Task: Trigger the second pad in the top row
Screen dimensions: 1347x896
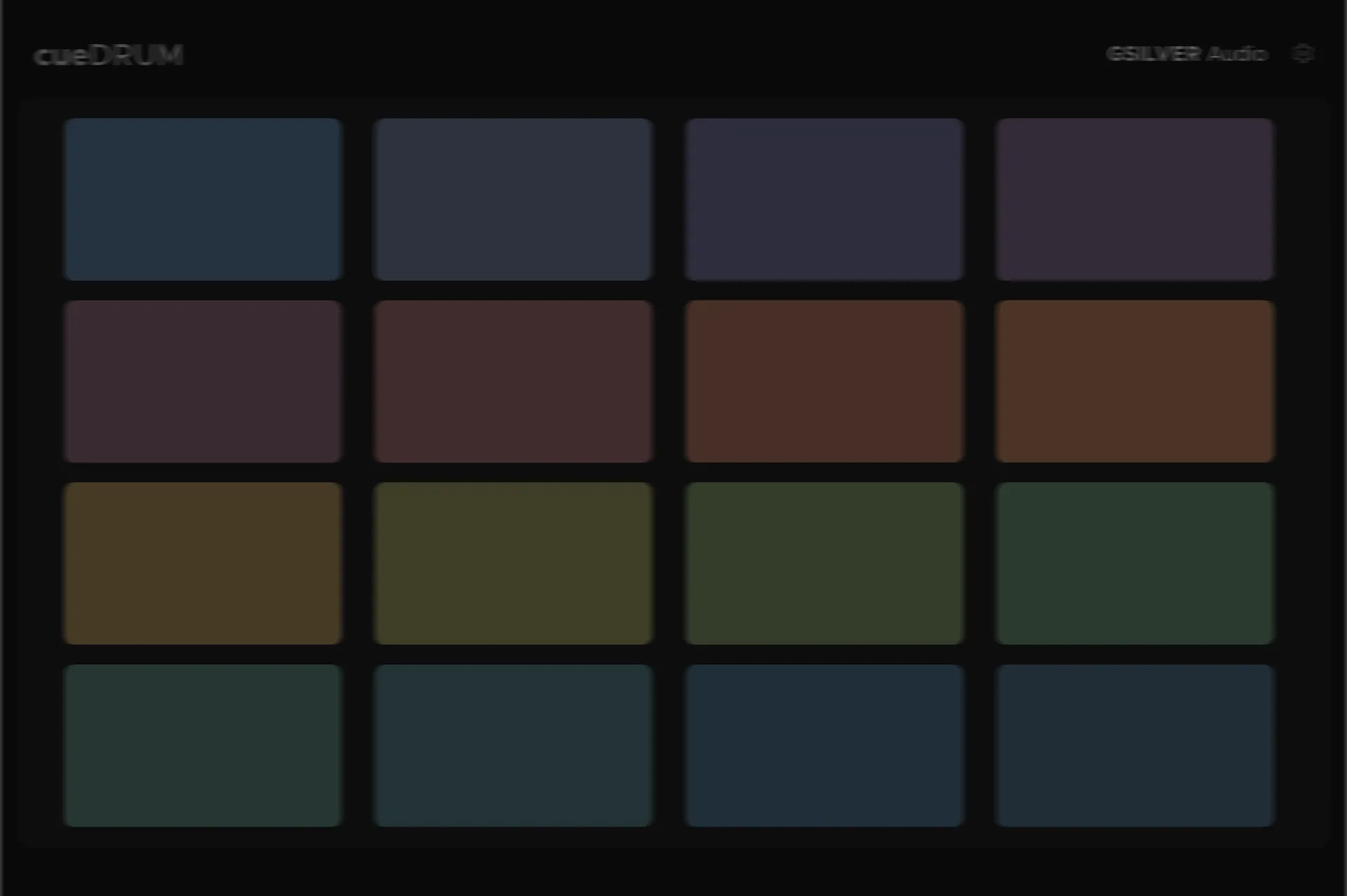Action: (x=514, y=199)
